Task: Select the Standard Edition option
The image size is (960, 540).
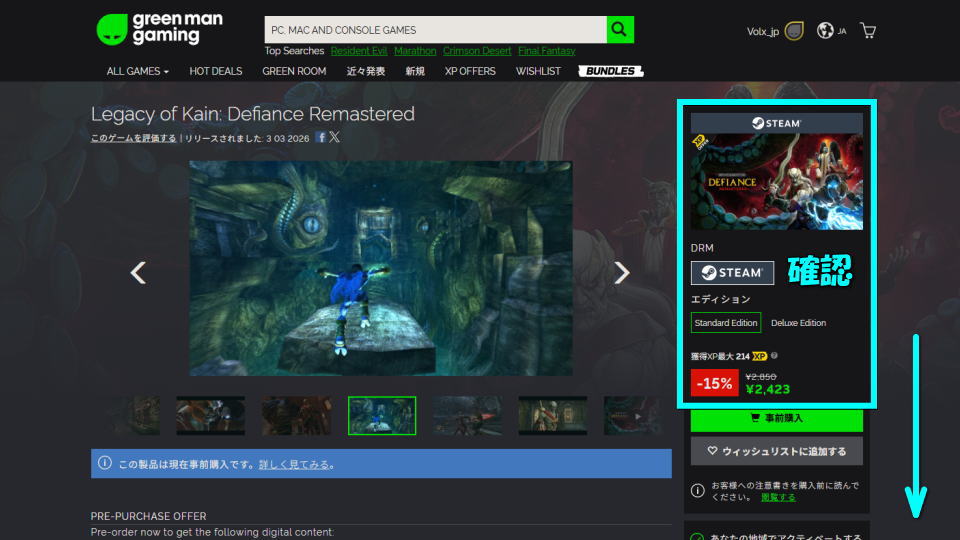Action: (x=726, y=323)
